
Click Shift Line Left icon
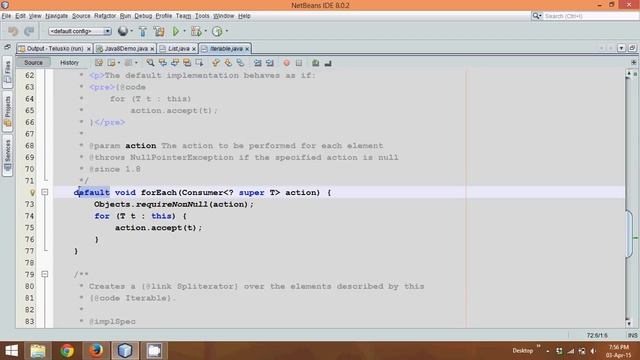coord(258,63)
